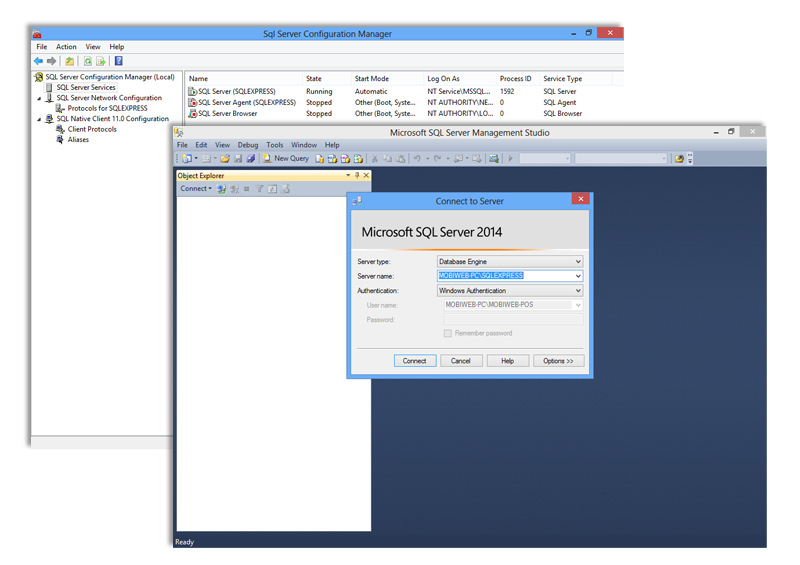
Task: Open the disabled User name dropdown arrow
Action: click(578, 305)
